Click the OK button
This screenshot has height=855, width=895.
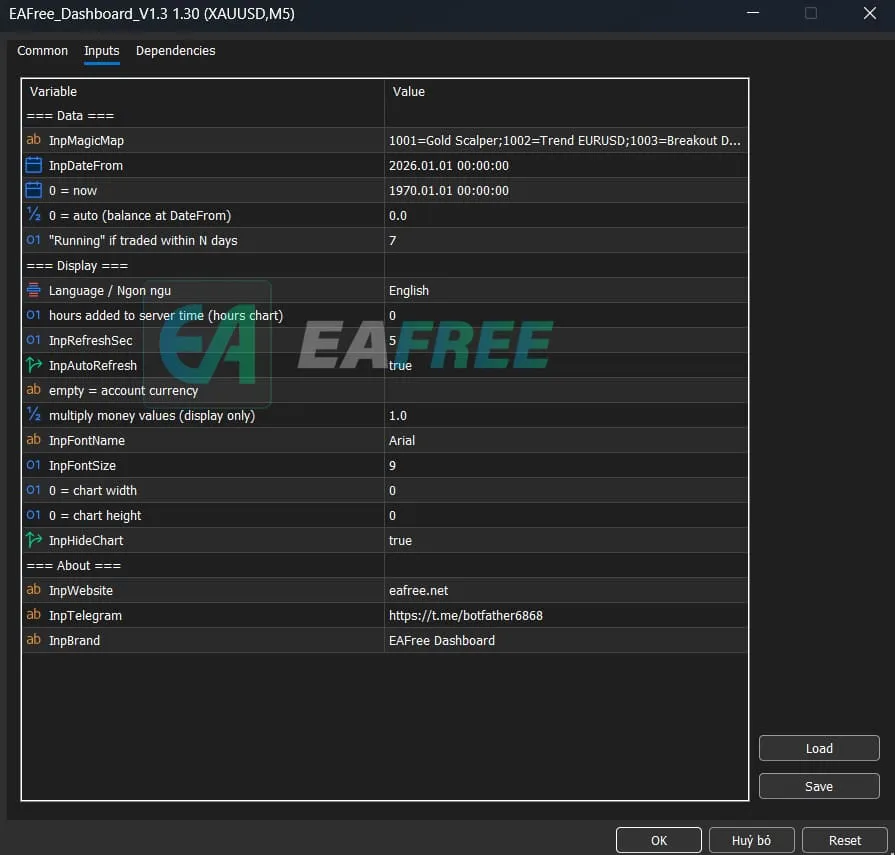659,840
